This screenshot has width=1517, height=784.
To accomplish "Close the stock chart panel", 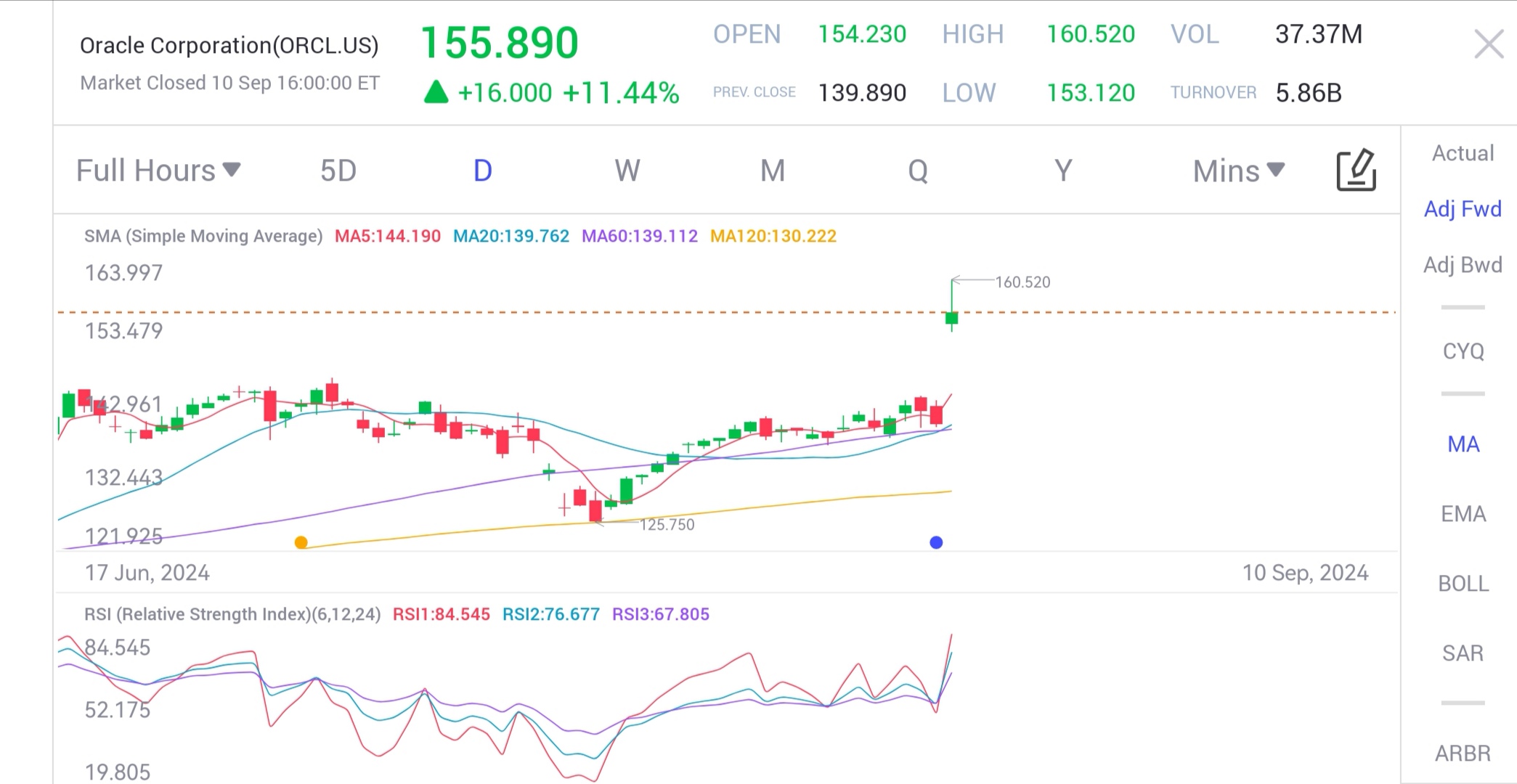I will click(x=1489, y=45).
